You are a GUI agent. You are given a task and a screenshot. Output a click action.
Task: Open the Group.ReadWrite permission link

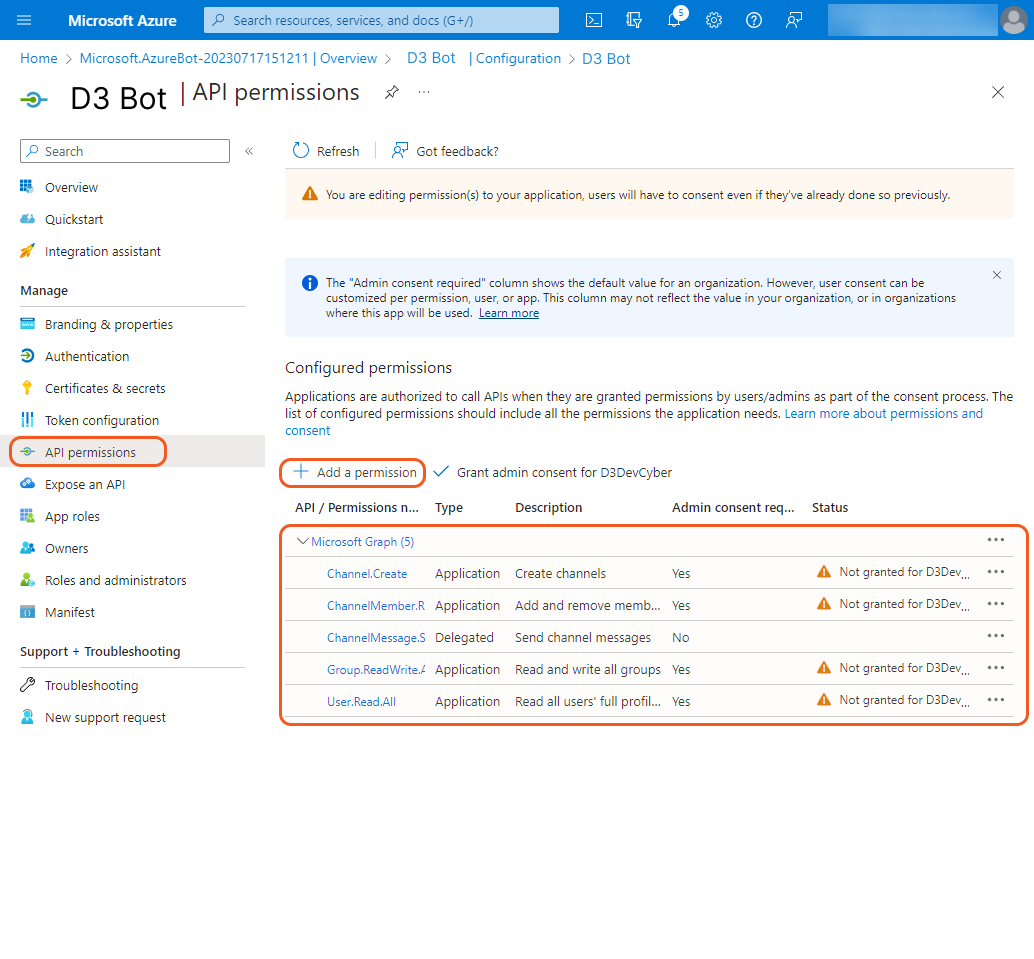(376, 669)
